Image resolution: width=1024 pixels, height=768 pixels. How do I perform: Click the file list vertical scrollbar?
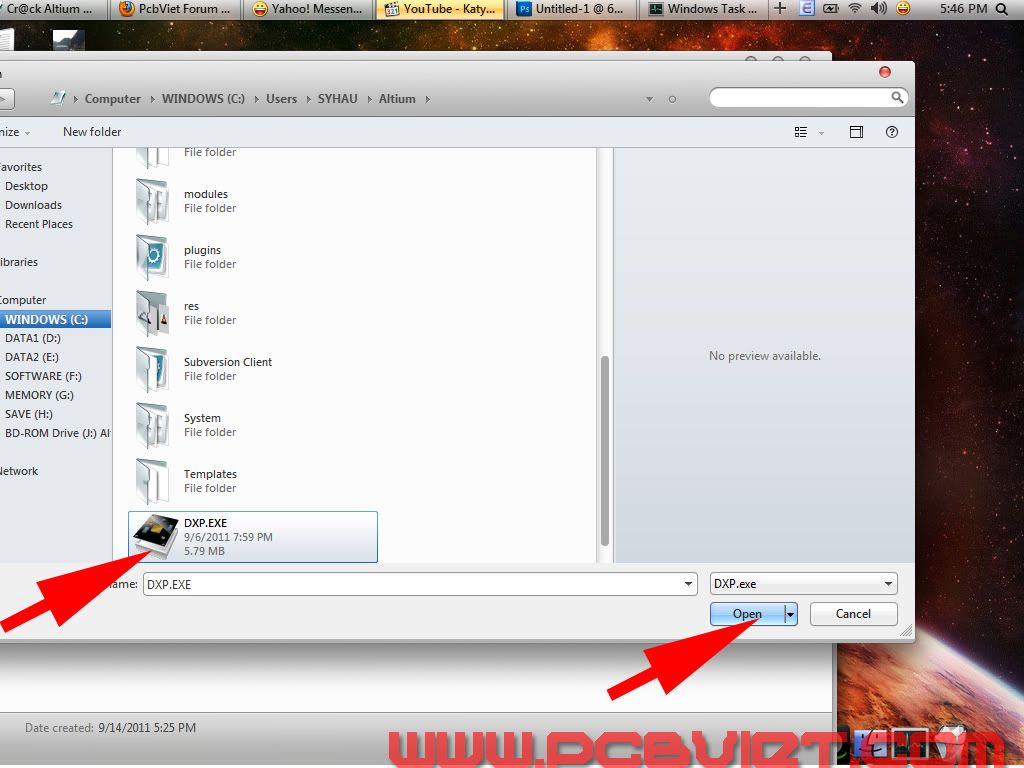605,451
